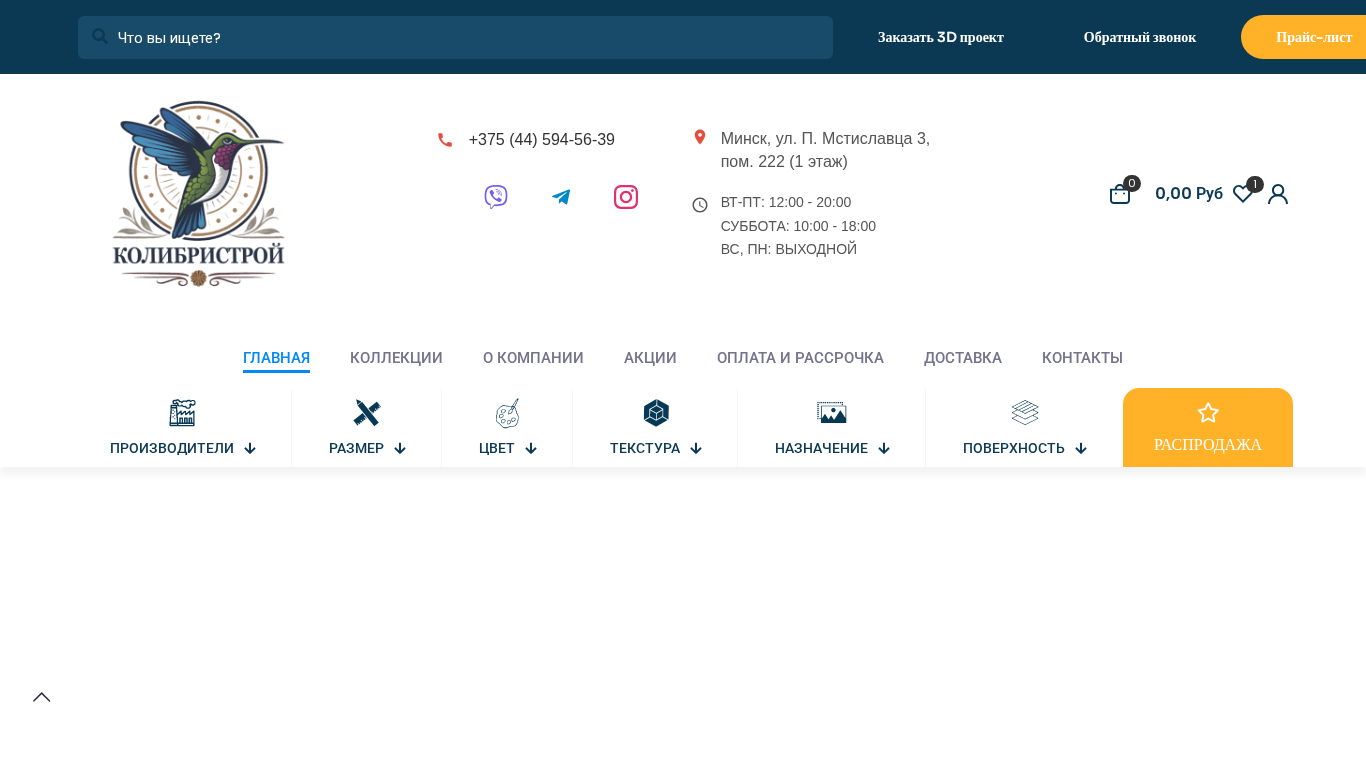Open the Доставка menu page

[963, 358]
